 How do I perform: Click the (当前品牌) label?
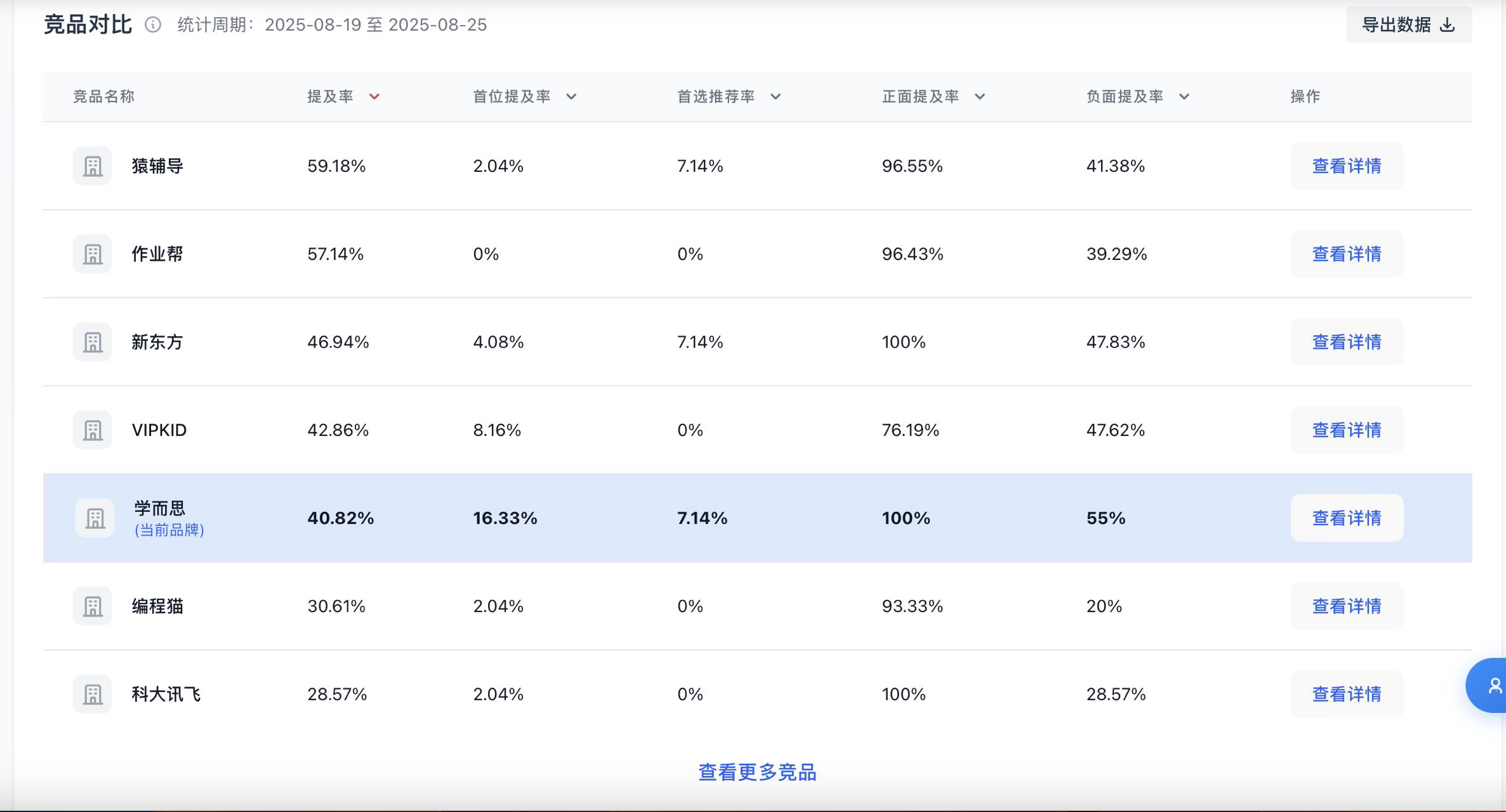(169, 530)
